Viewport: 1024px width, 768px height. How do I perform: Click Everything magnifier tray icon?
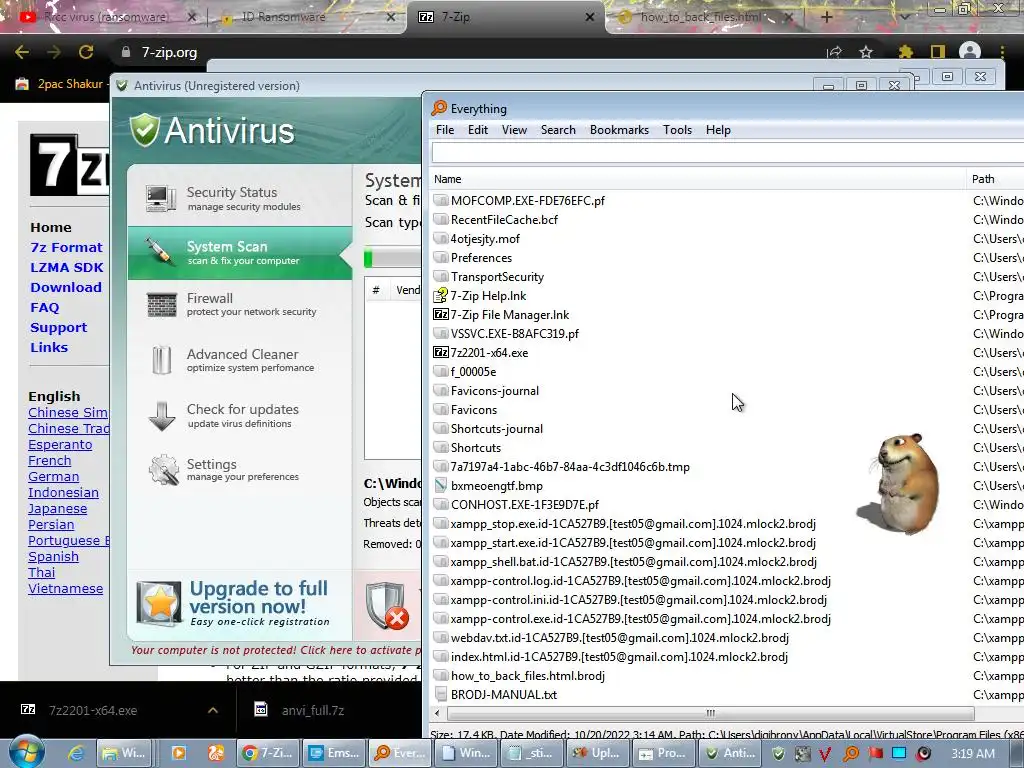pyautogui.click(x=851, y=754)
